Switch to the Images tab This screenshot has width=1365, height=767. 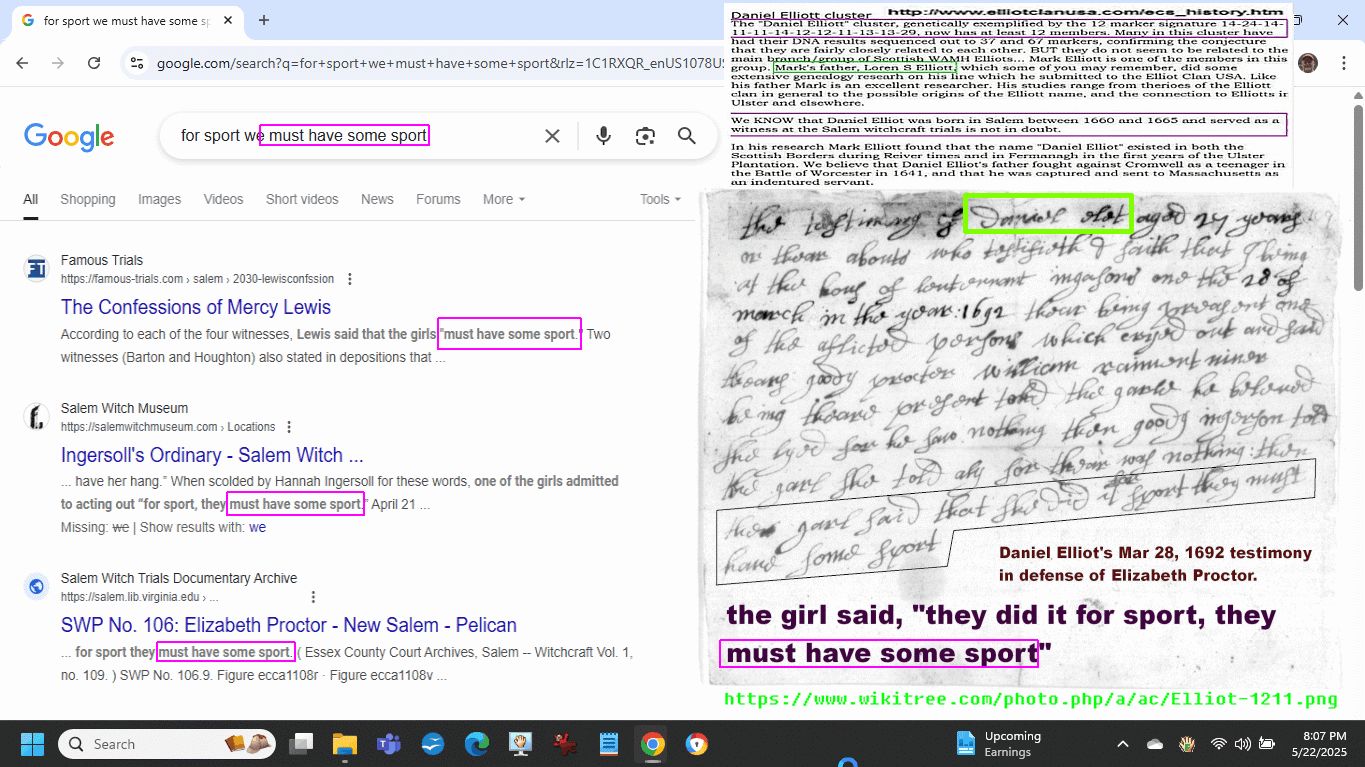tap(159, 199)
